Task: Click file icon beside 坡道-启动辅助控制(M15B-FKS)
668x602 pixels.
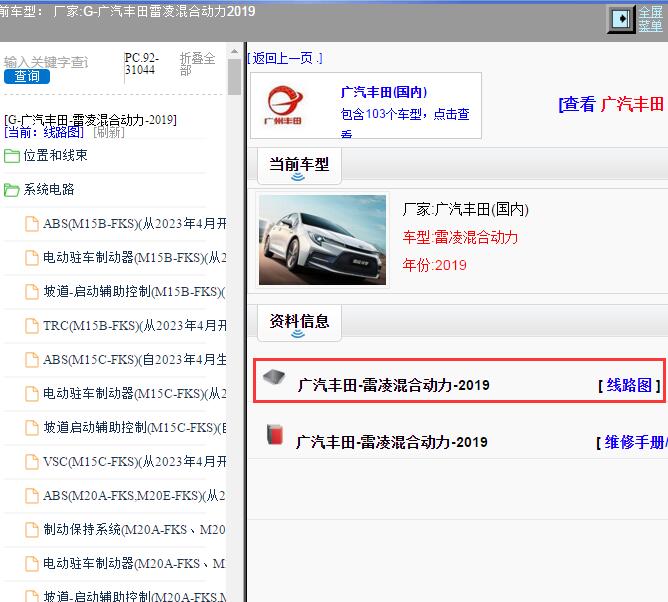Action: [x=32, y=292]
